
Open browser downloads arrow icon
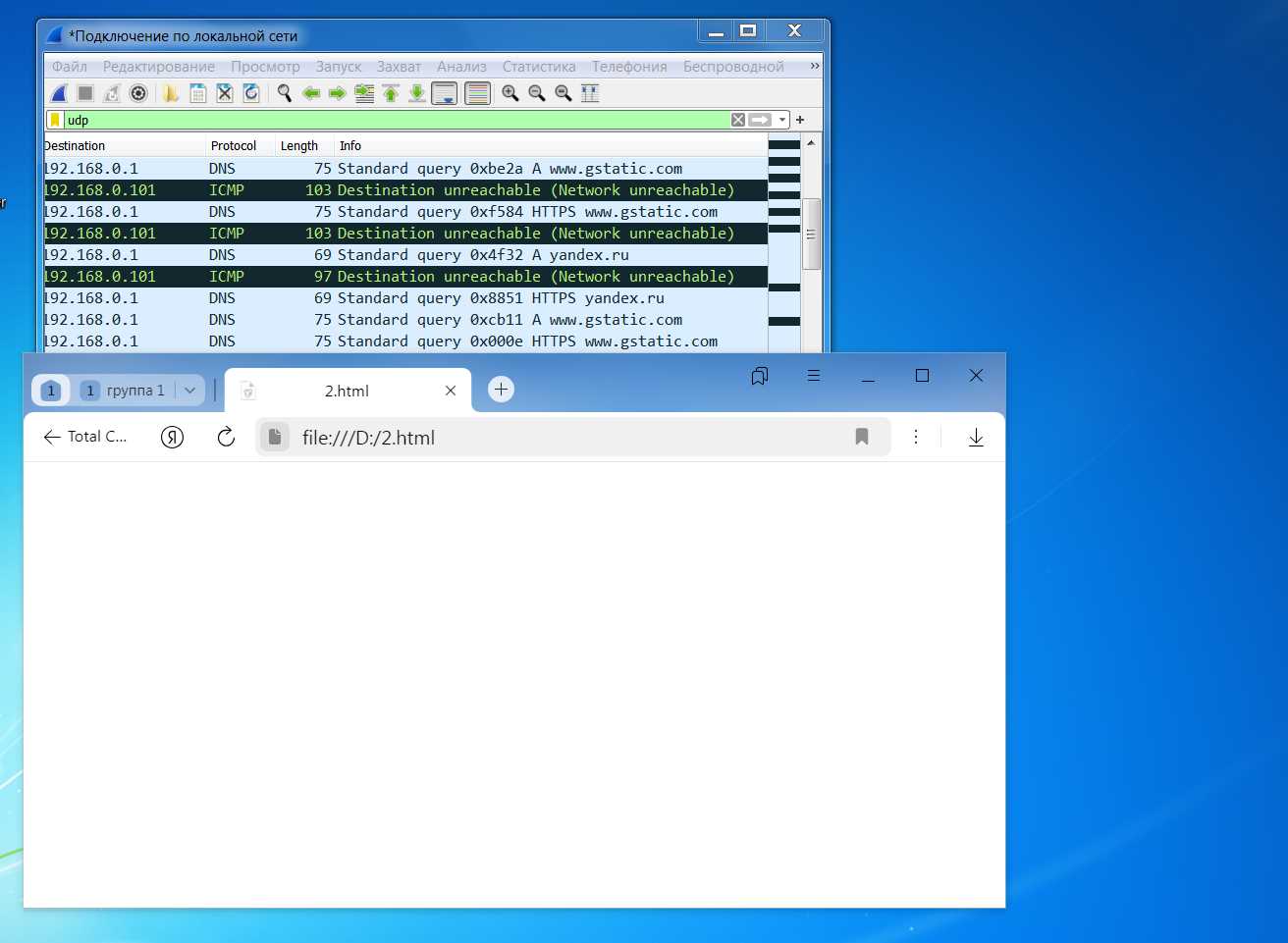coord(976,438)
